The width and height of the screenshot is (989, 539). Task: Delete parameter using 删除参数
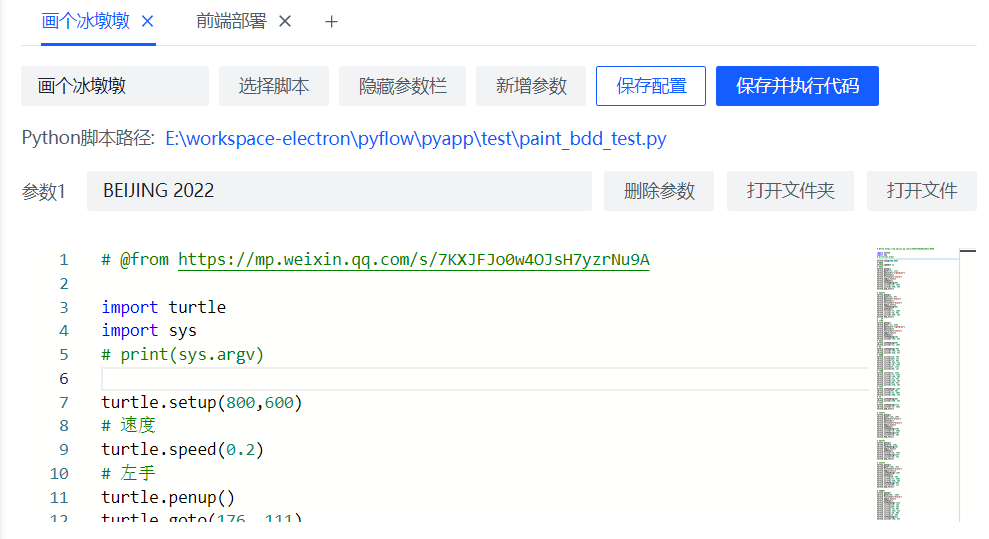click(x=659, y=191)
